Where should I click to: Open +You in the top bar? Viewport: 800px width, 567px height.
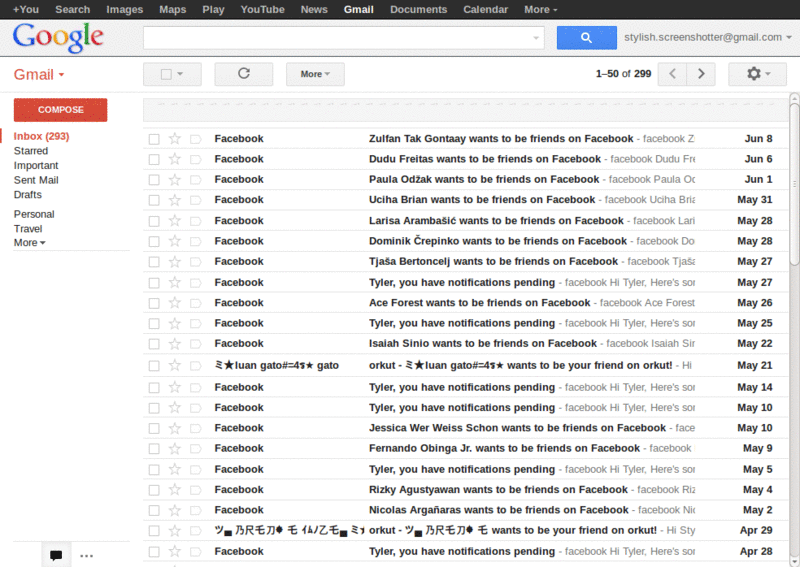coord(26,9)
